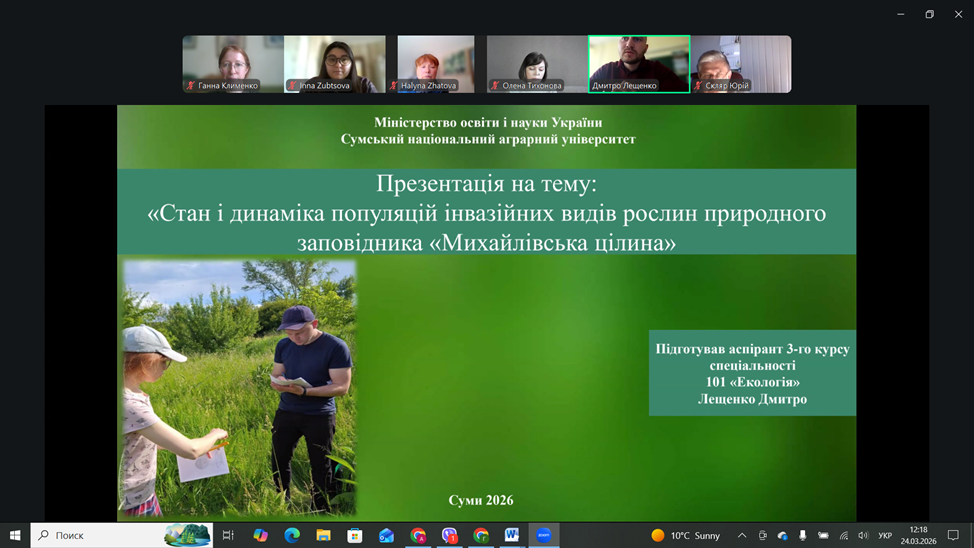This screenshot has height=548, width=974.
Task: Open the 10°C Sunny weather widget
Action: tap(686, 535)
